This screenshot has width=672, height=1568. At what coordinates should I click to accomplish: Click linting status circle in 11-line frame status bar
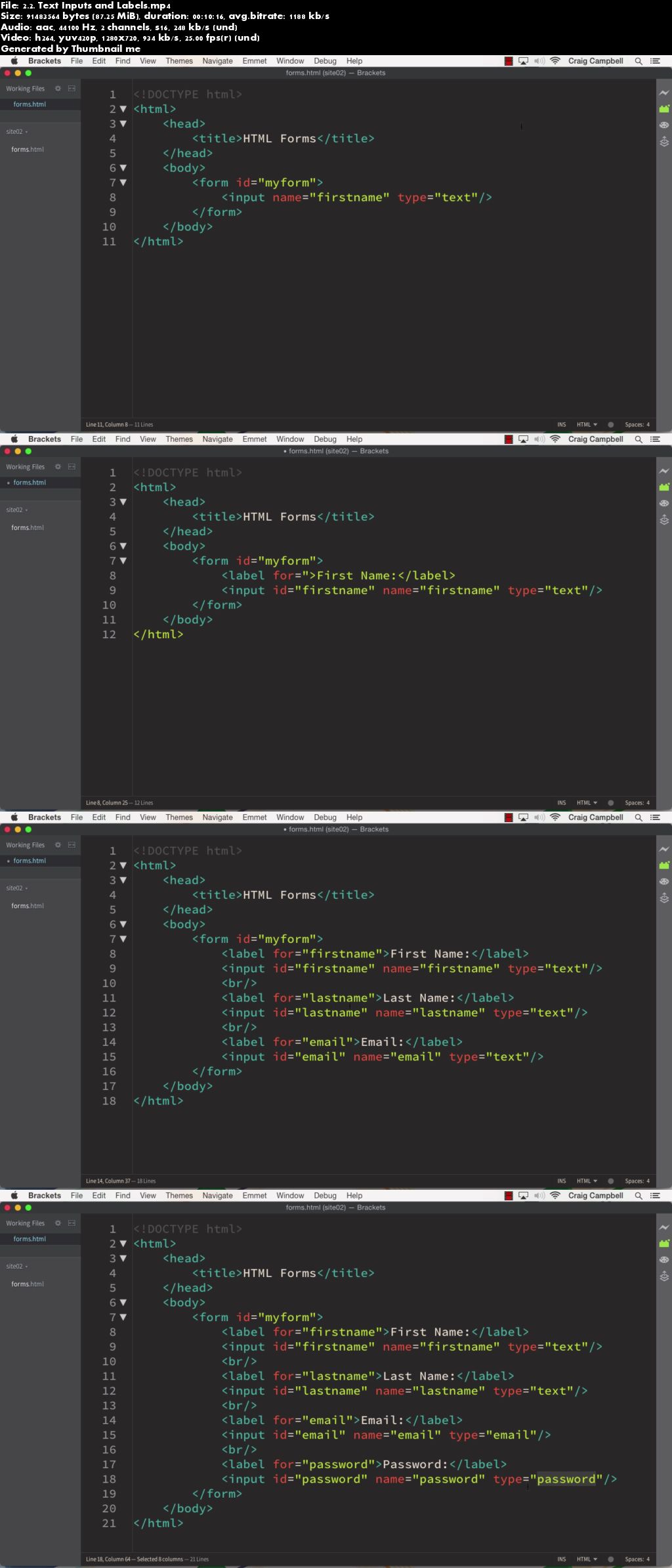[x=611, y=425]
